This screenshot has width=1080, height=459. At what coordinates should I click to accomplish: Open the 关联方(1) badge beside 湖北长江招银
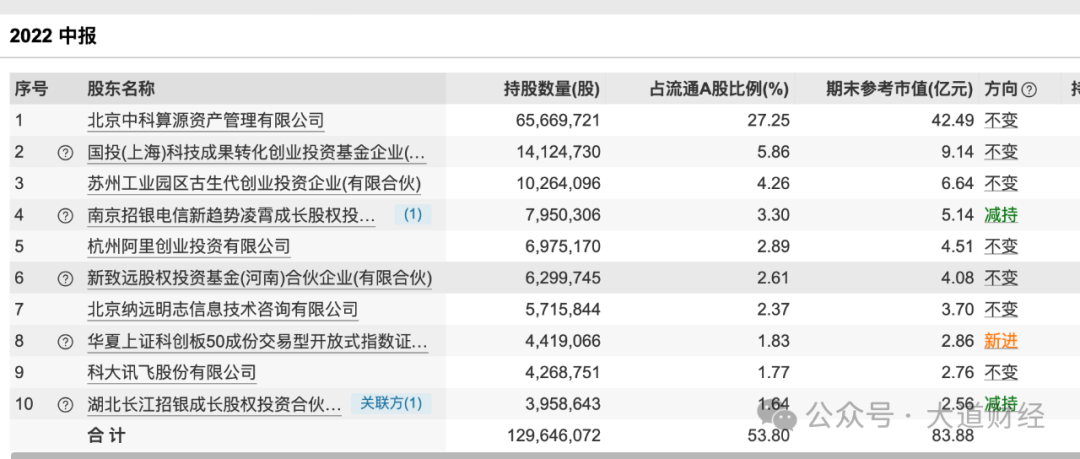391,403
